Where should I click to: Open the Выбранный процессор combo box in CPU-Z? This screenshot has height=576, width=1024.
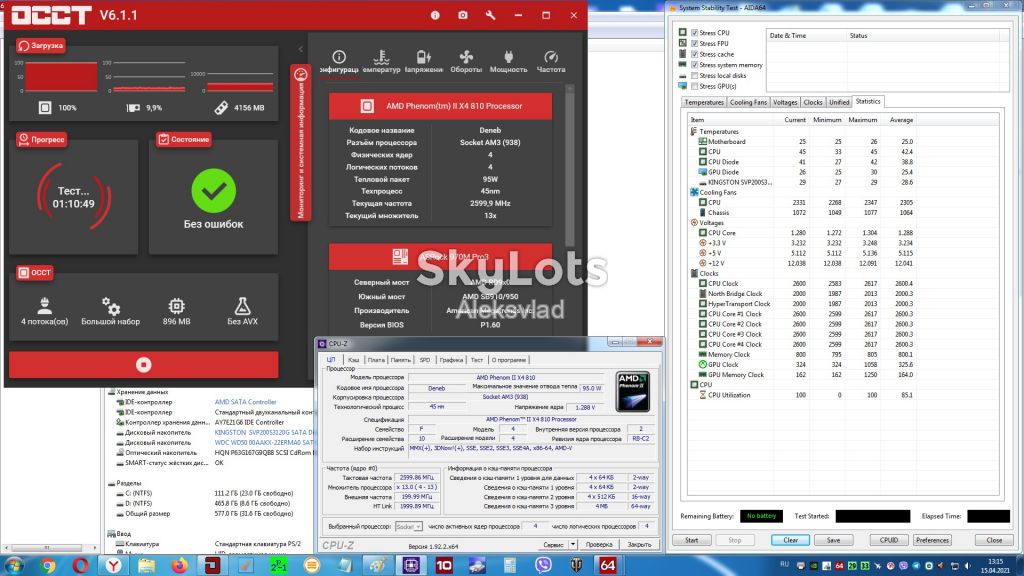pos(409,526)
